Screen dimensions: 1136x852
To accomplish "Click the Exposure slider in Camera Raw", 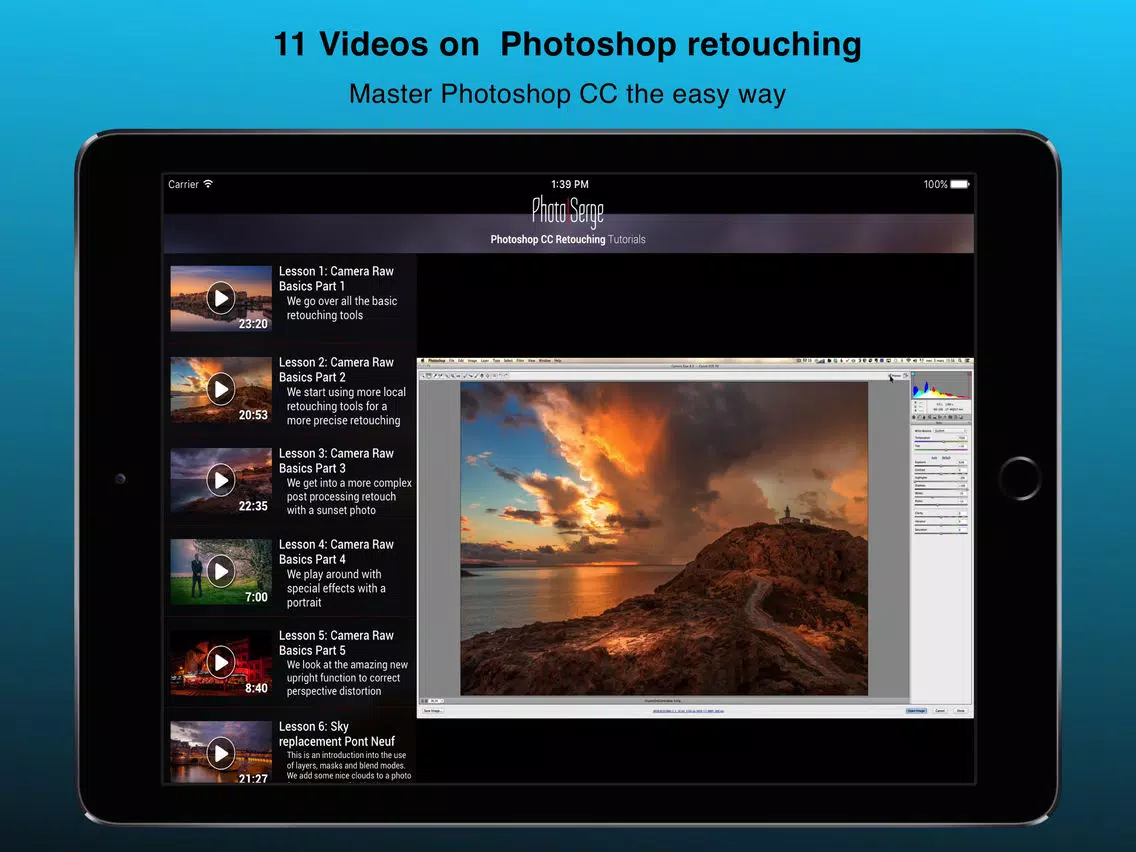I will point(940,464).
